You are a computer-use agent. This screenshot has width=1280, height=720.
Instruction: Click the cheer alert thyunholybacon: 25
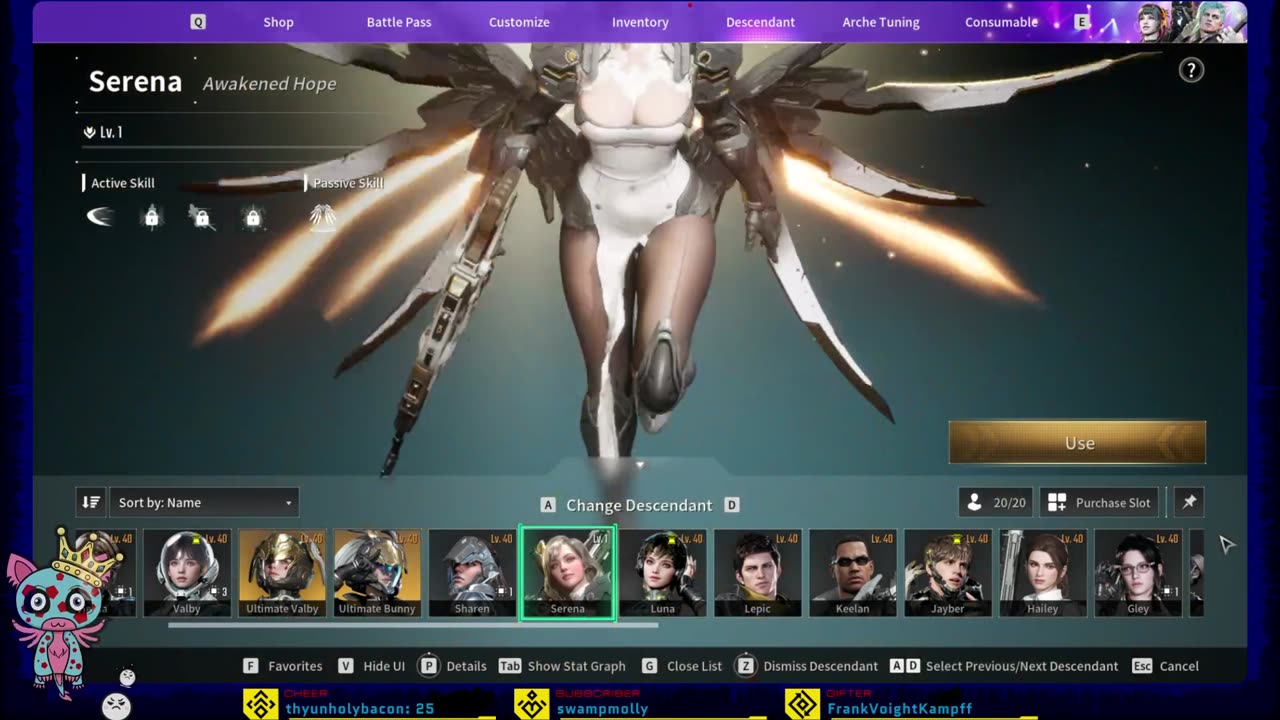tap(360, 708)
